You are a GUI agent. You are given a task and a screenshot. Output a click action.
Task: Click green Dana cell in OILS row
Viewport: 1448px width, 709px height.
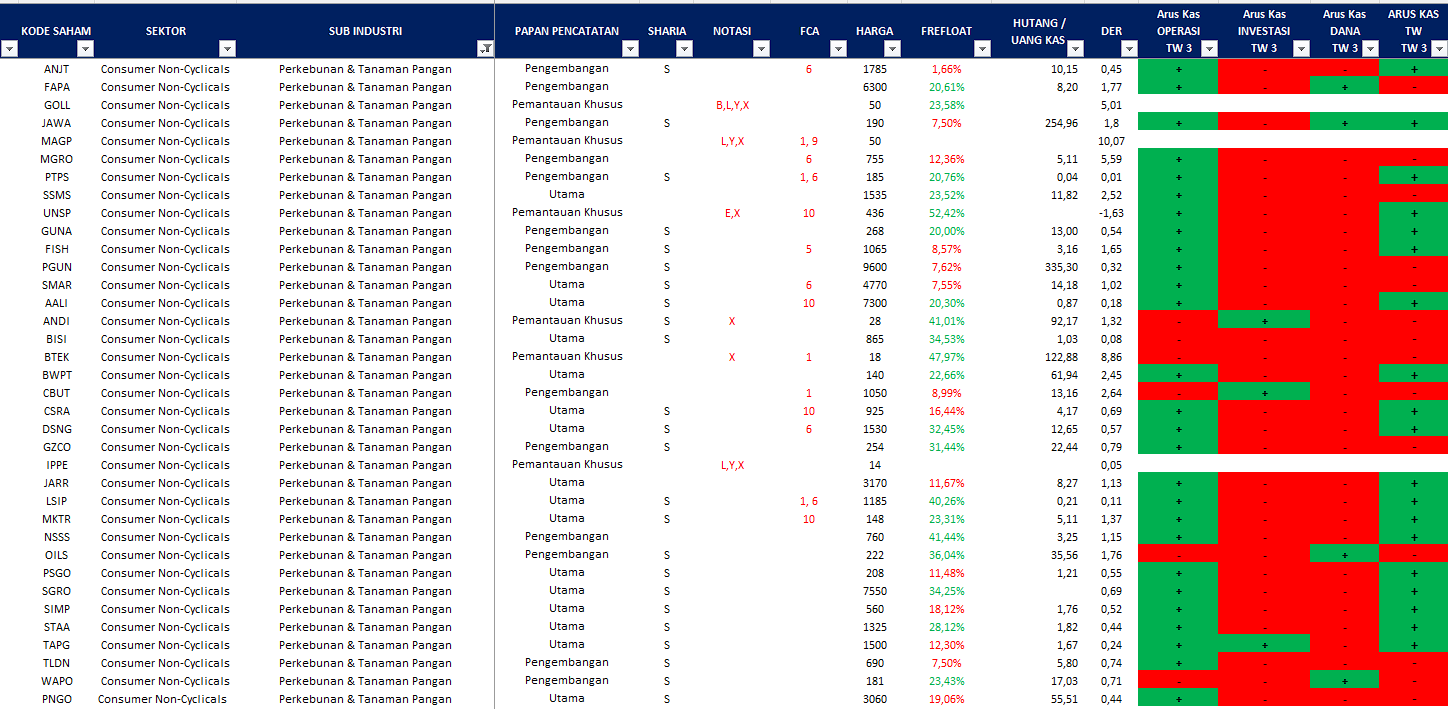coord(1344,555)
